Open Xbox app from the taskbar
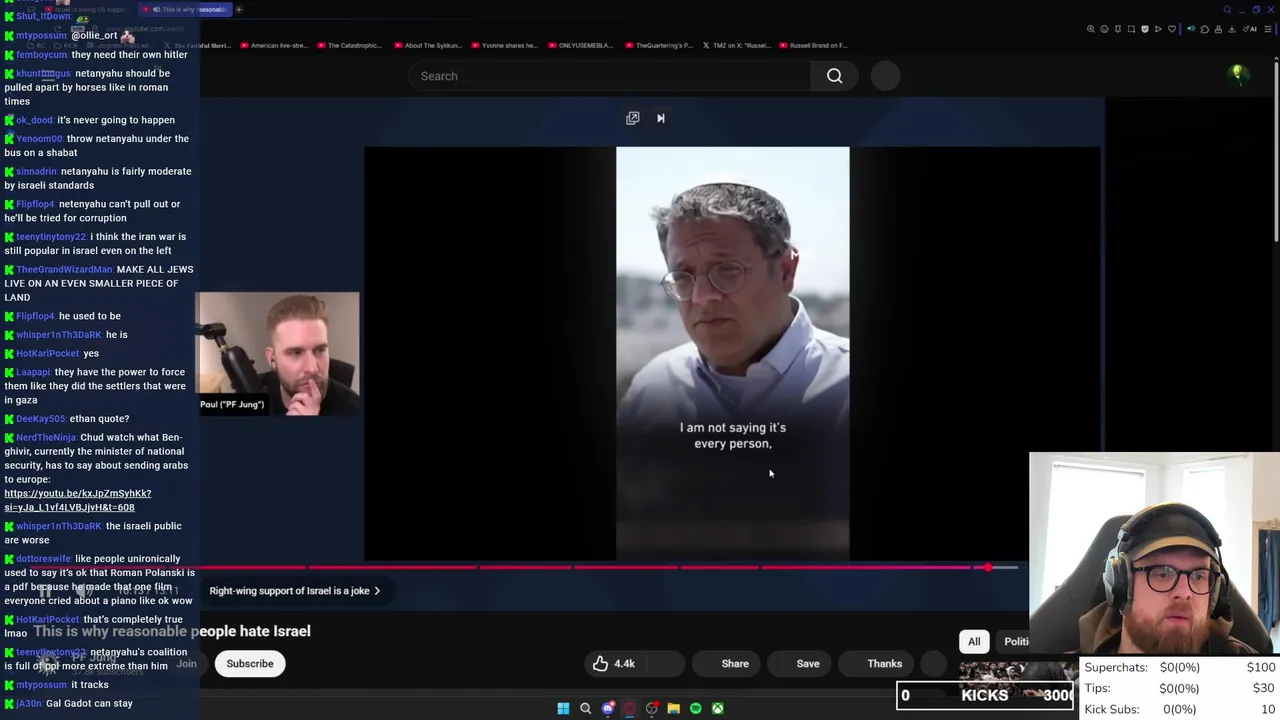The height and width of the screenshot is (720, 1280). click(717, 708)
